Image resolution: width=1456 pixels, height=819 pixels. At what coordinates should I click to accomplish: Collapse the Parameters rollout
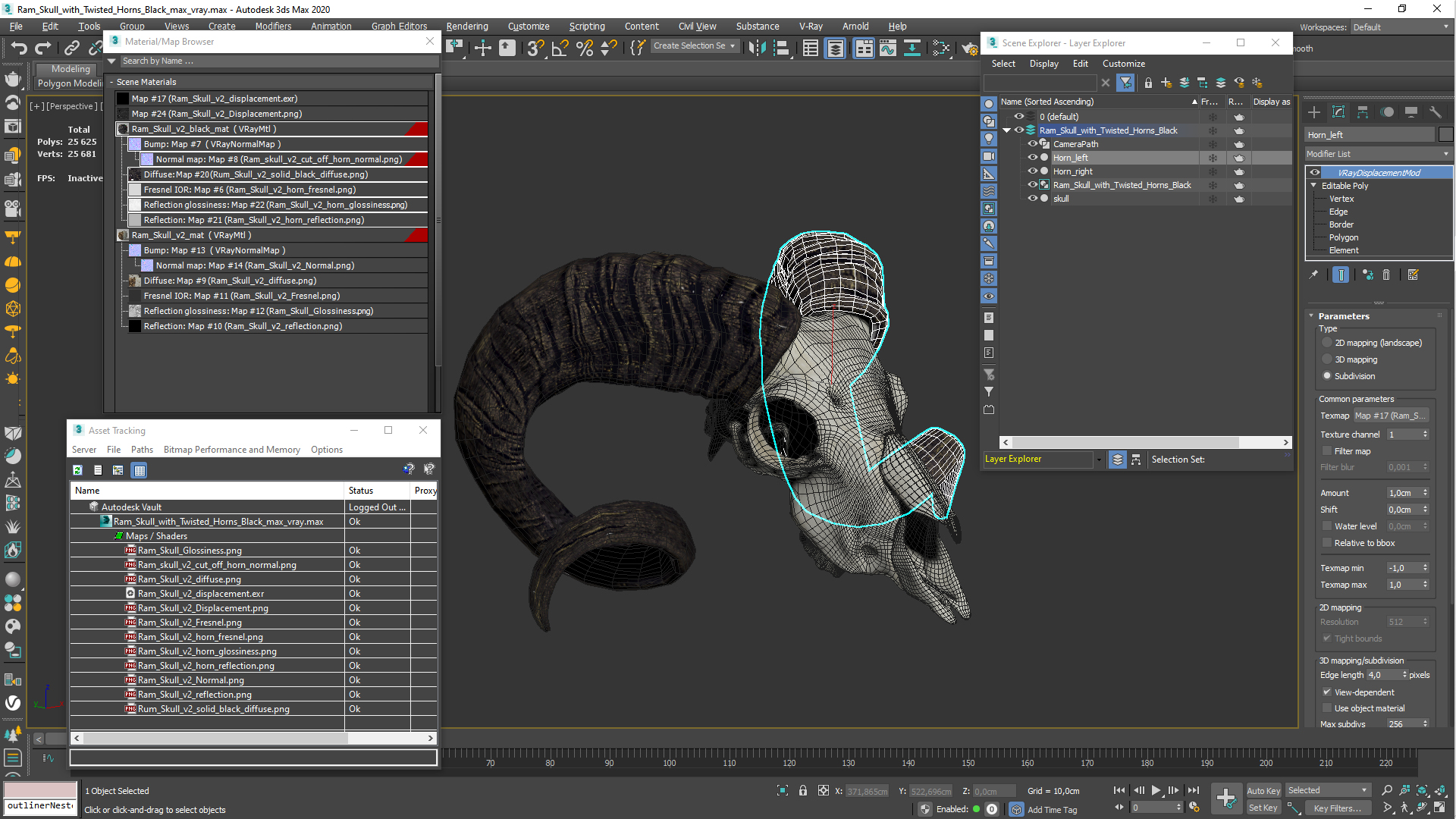point(1312,316)
